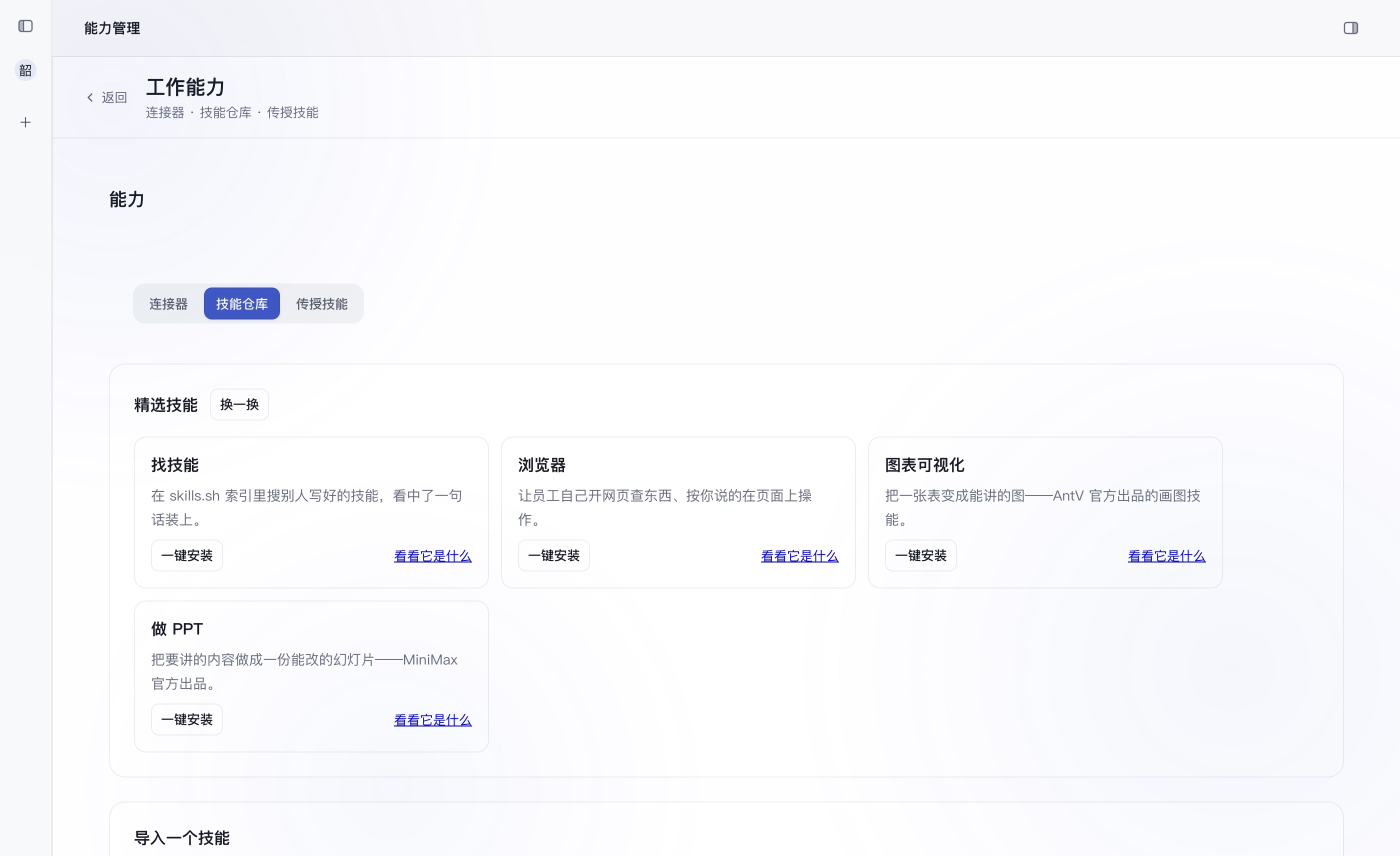
Task: Click the 工作能力 page heading
Action: click(x=185, y=87)
